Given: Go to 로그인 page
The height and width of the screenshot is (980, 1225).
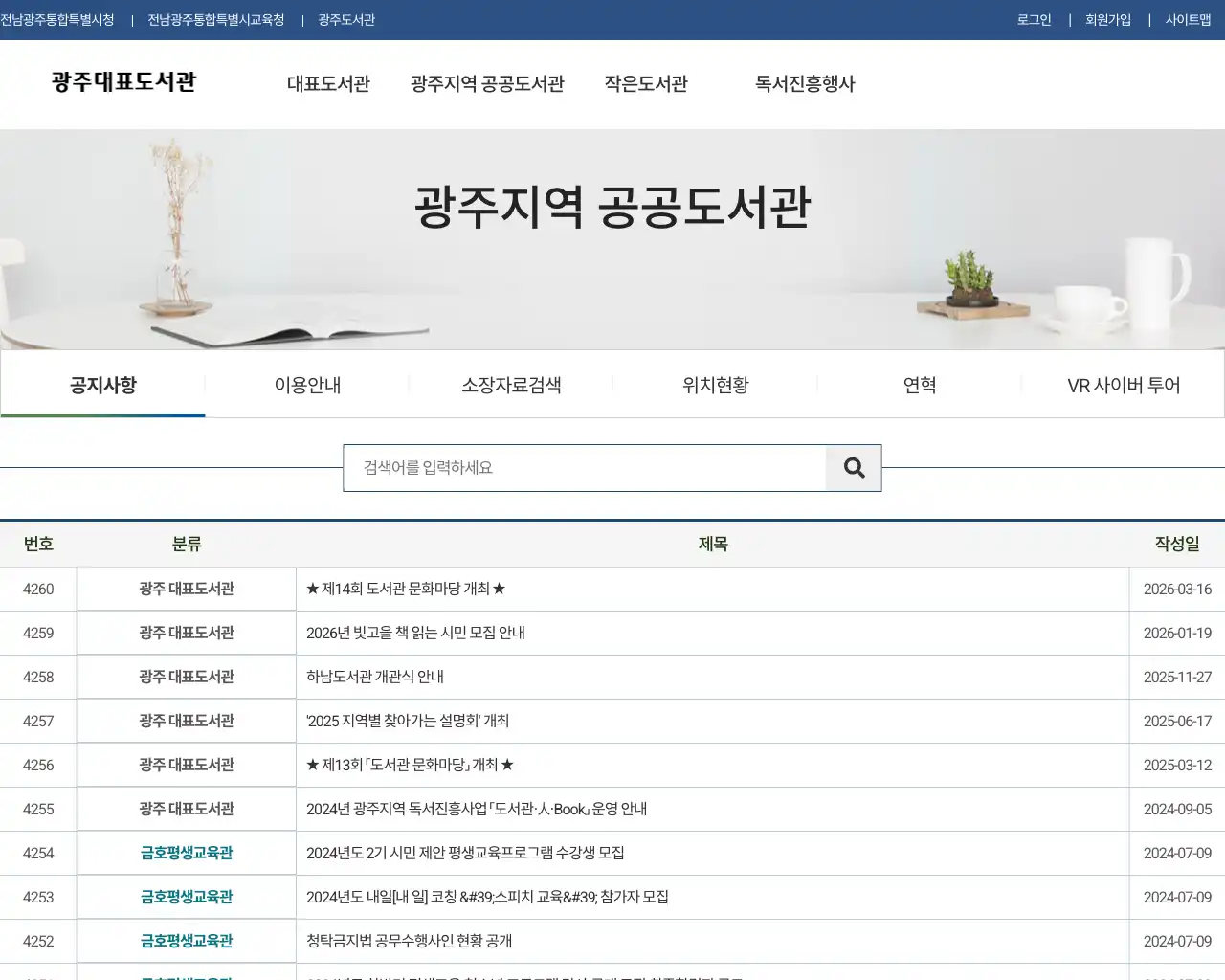Looking at the screenshot, I should pyautogui.click(x=1034, y=20).
